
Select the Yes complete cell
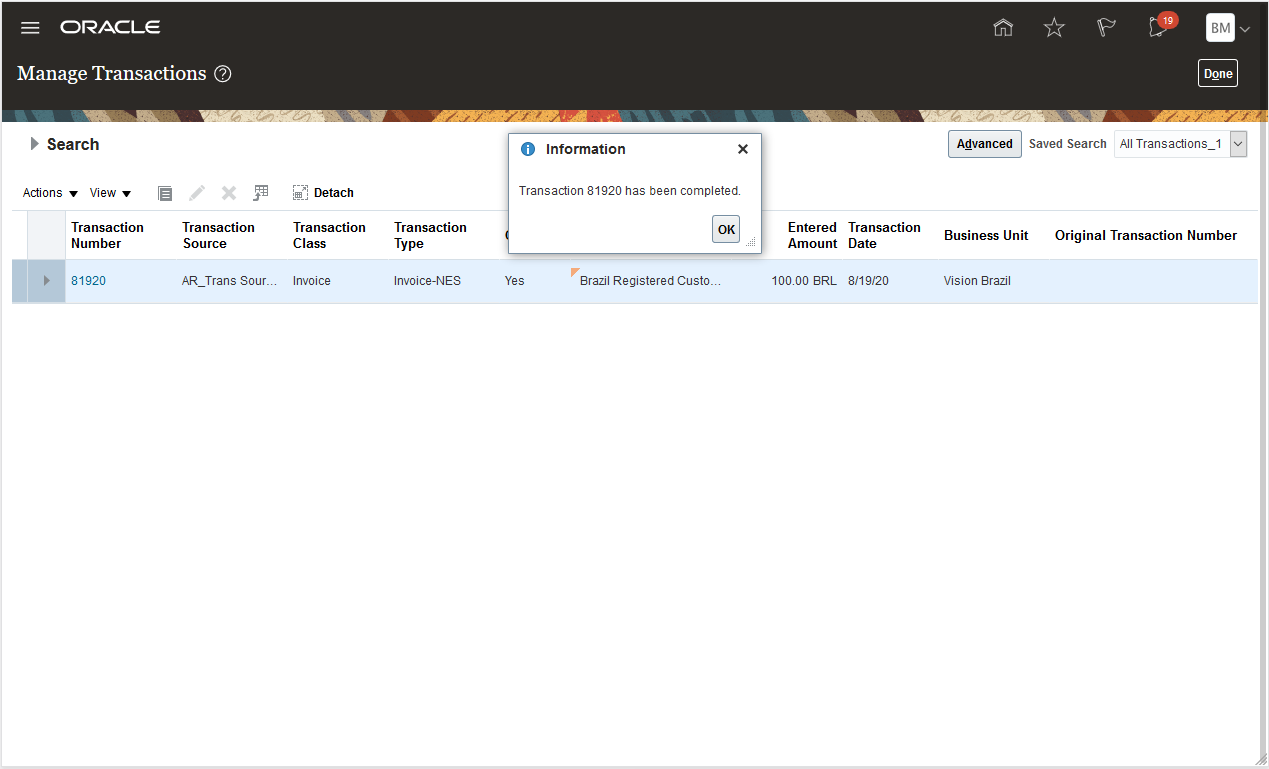click(515, 281)
